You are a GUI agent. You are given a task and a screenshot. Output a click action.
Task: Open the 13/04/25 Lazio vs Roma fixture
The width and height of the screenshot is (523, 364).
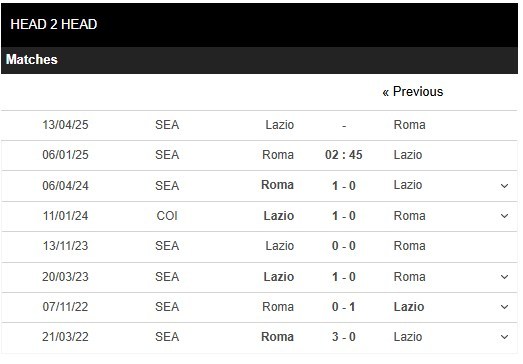259,125
